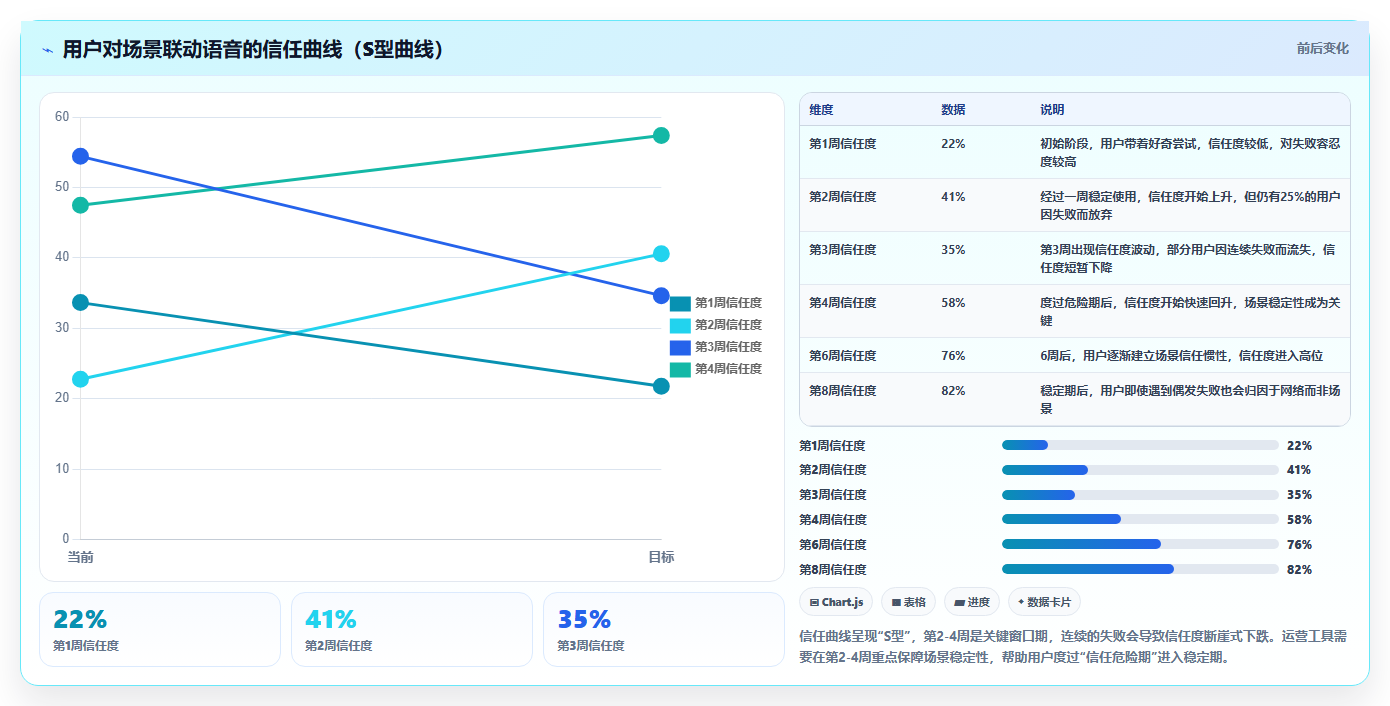This screenshot has height=706, width=1390.
Task: Click the 目标 x-axis label
Action: 661,557
